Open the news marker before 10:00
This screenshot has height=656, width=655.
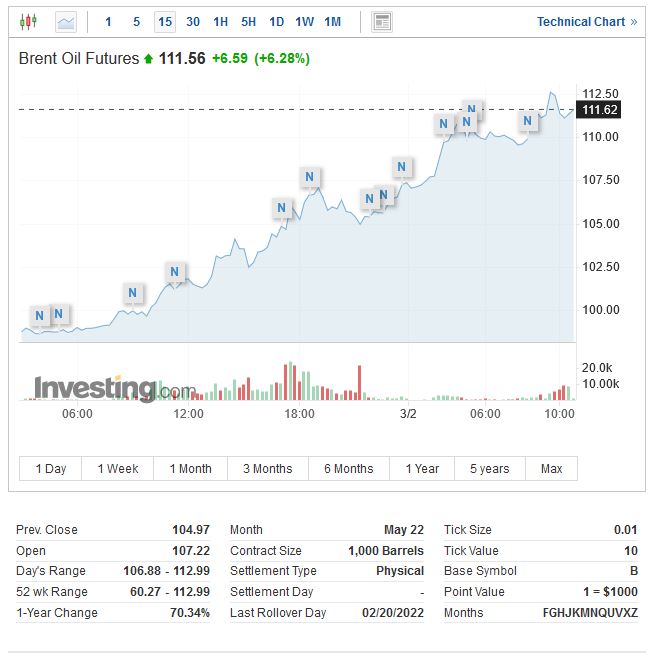click(528, 121)
